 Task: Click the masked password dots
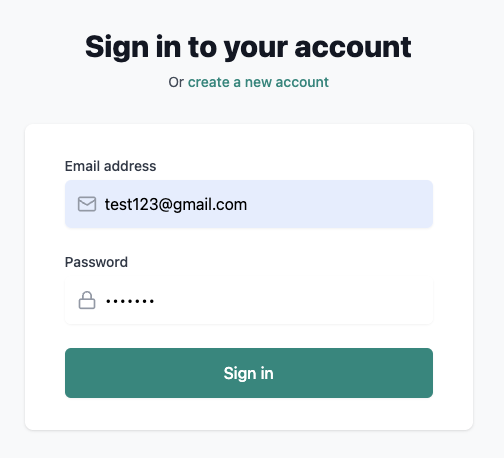tap(130, 301)
